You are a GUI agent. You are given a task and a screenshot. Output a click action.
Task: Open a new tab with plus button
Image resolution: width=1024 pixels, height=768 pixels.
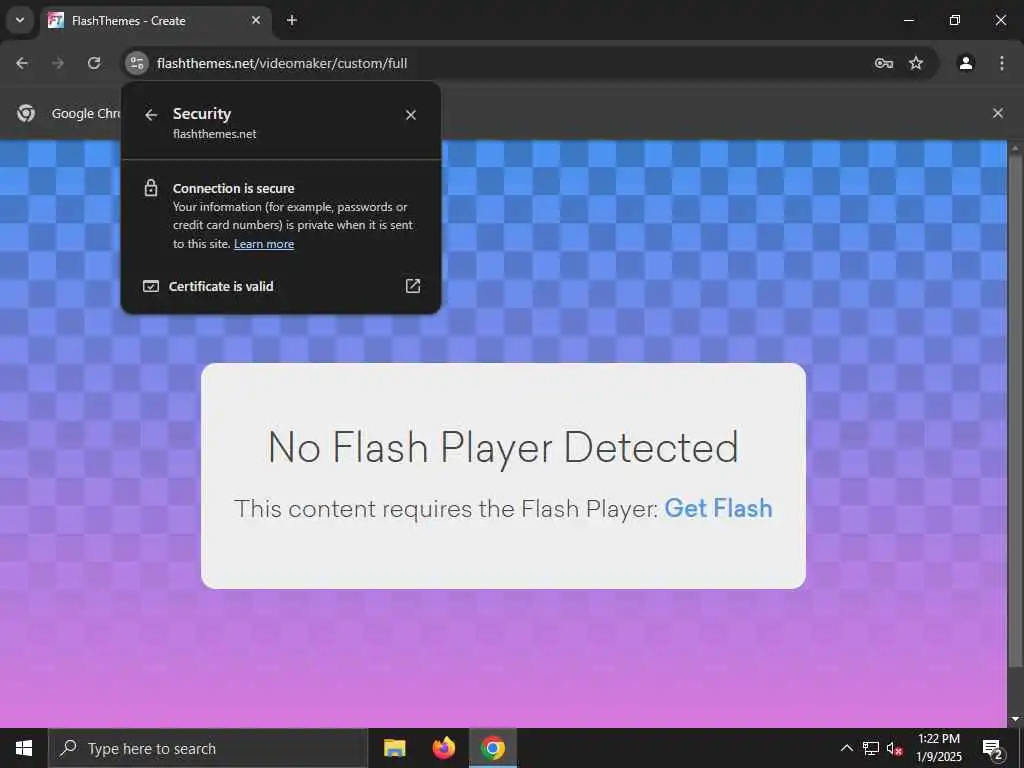click(292, 20)
